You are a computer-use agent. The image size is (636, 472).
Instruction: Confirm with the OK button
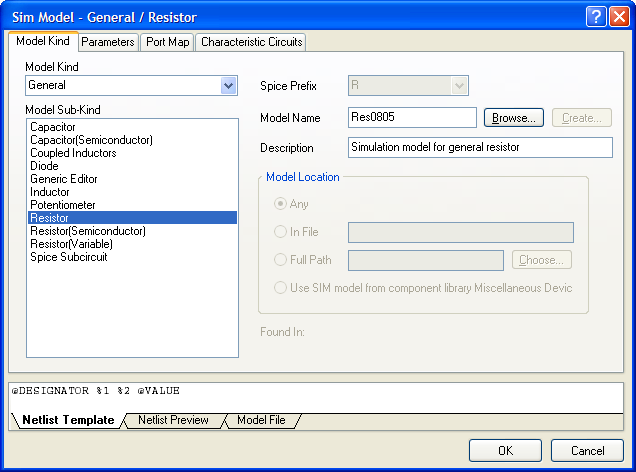505,450
